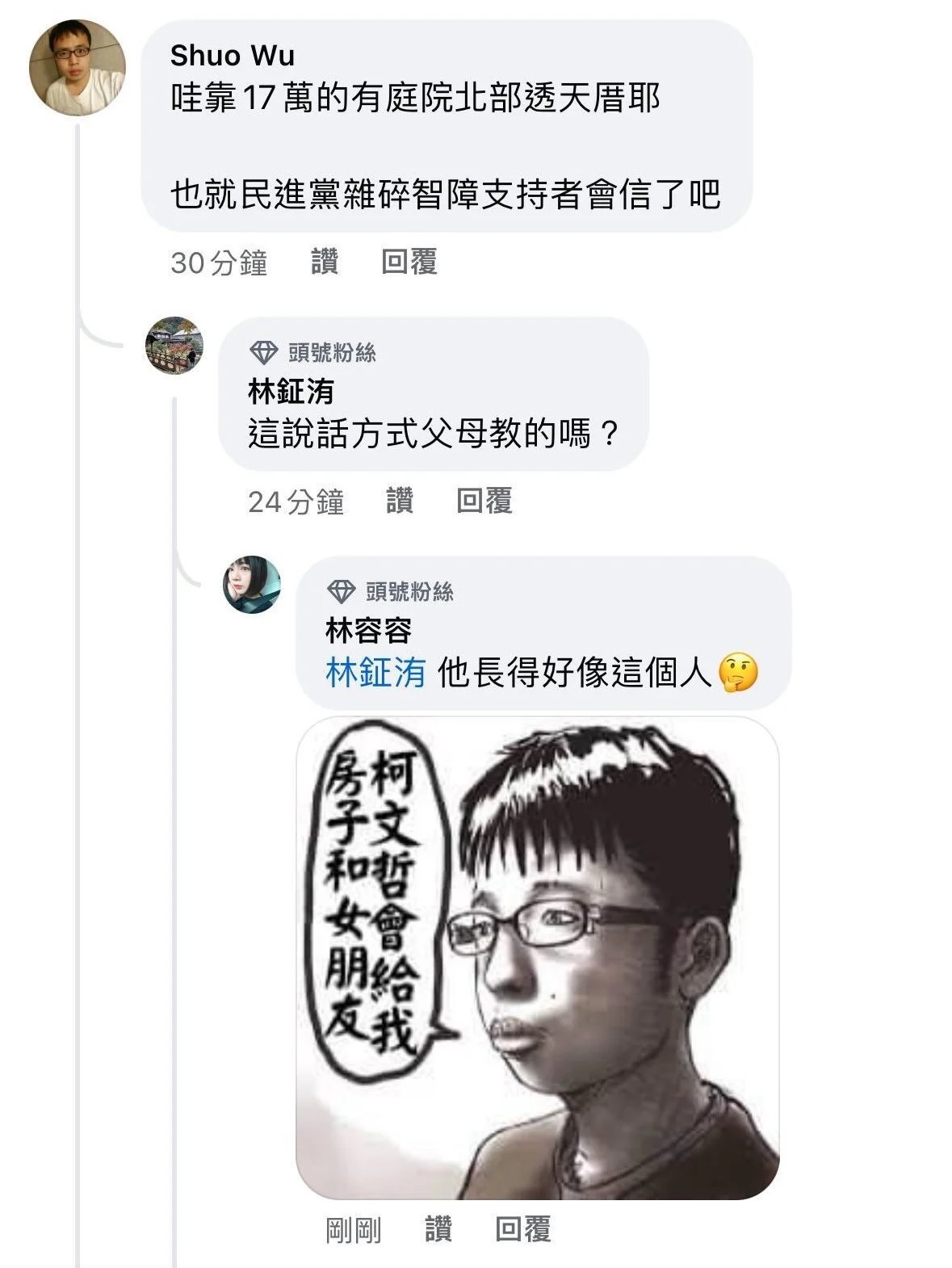Click top fan diamond badge on 林鉦洧's comment
This screenshot has width=952, height=1268.
tap(263, 352)
